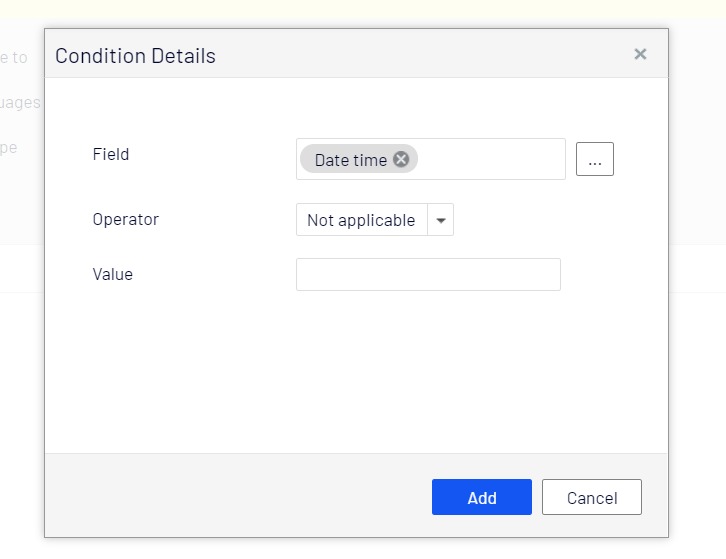Click the Field label

tap(111, 155)
